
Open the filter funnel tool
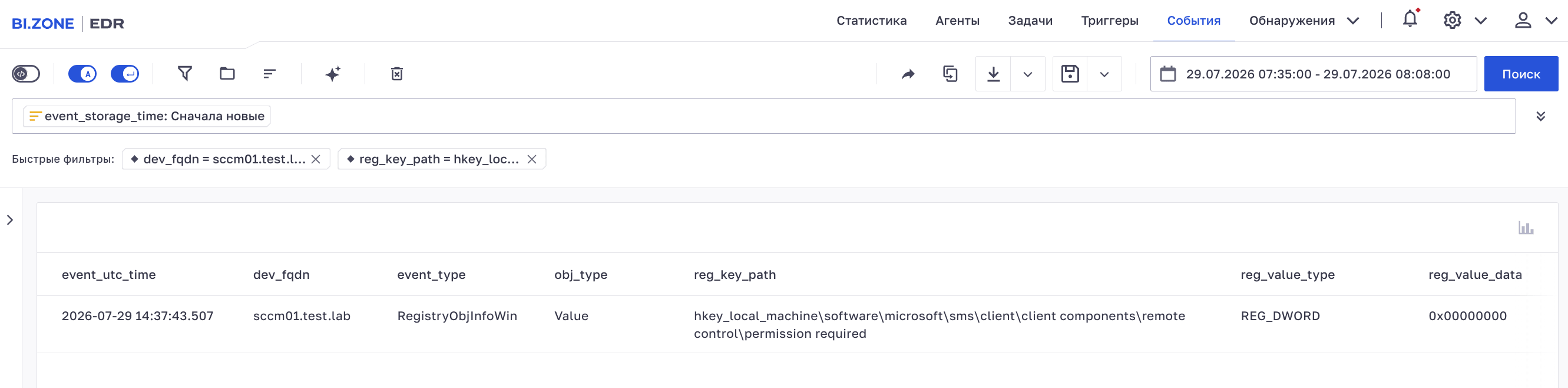pyautogui.click(x=185, y=74)
